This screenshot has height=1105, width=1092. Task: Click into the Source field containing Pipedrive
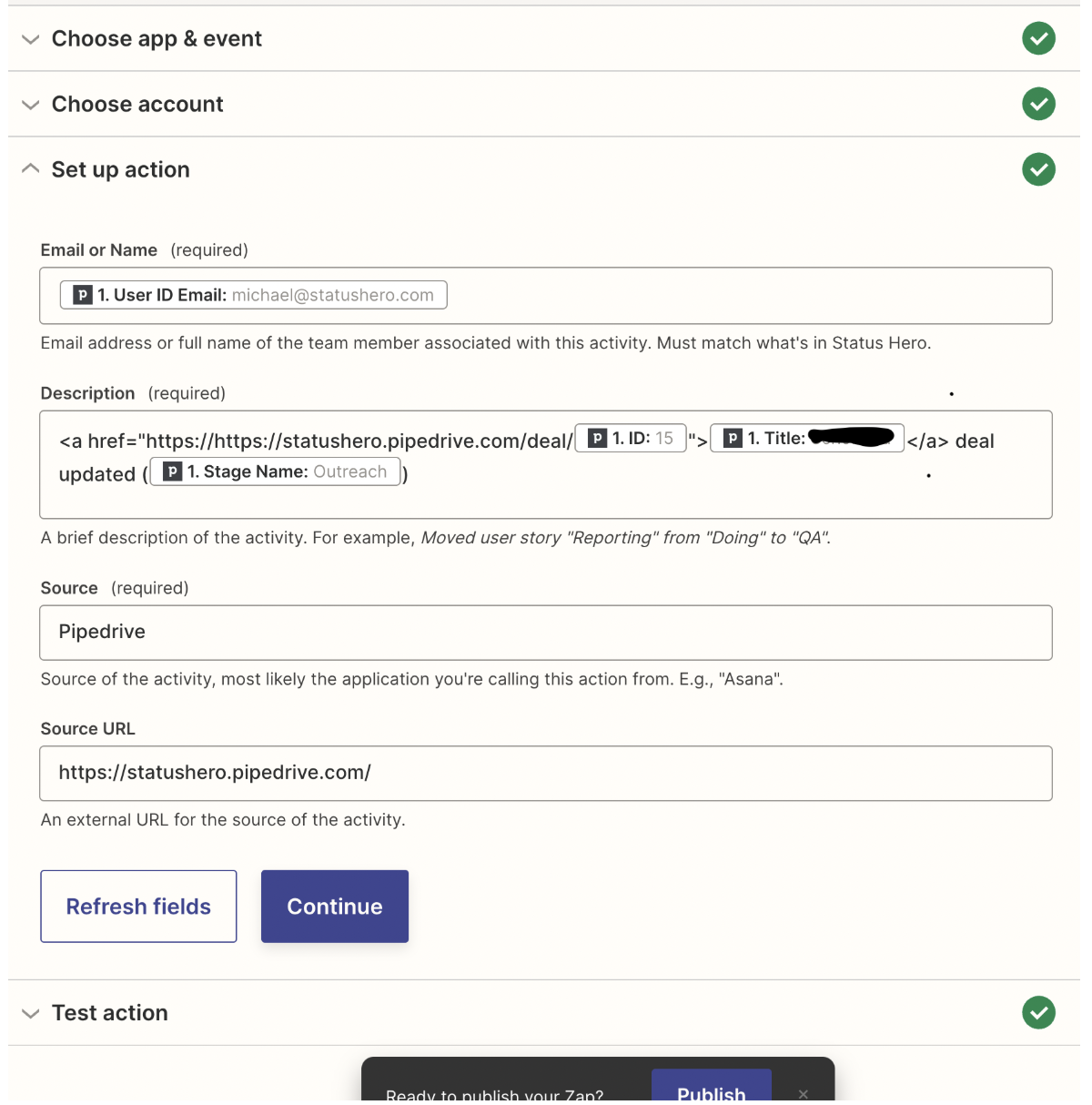(x=546, y=633)
